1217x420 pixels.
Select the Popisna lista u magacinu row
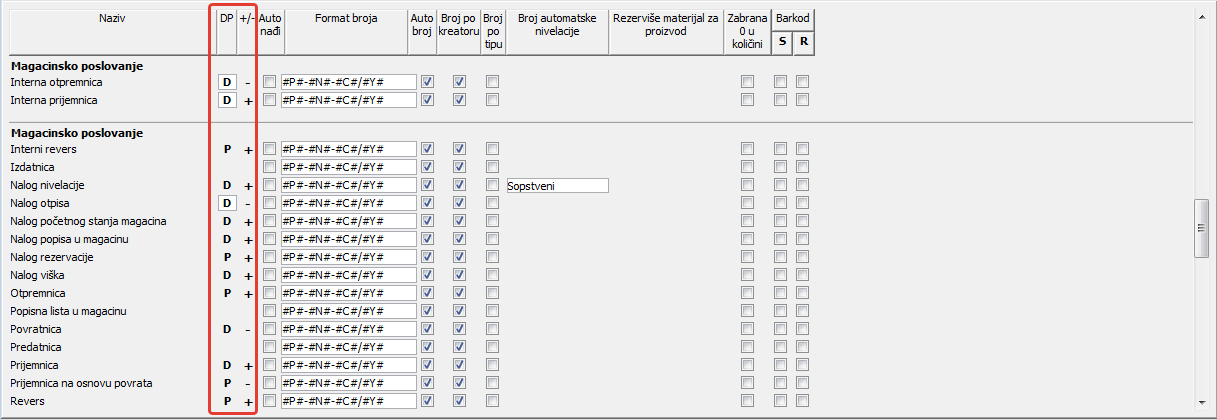[68, 311]
